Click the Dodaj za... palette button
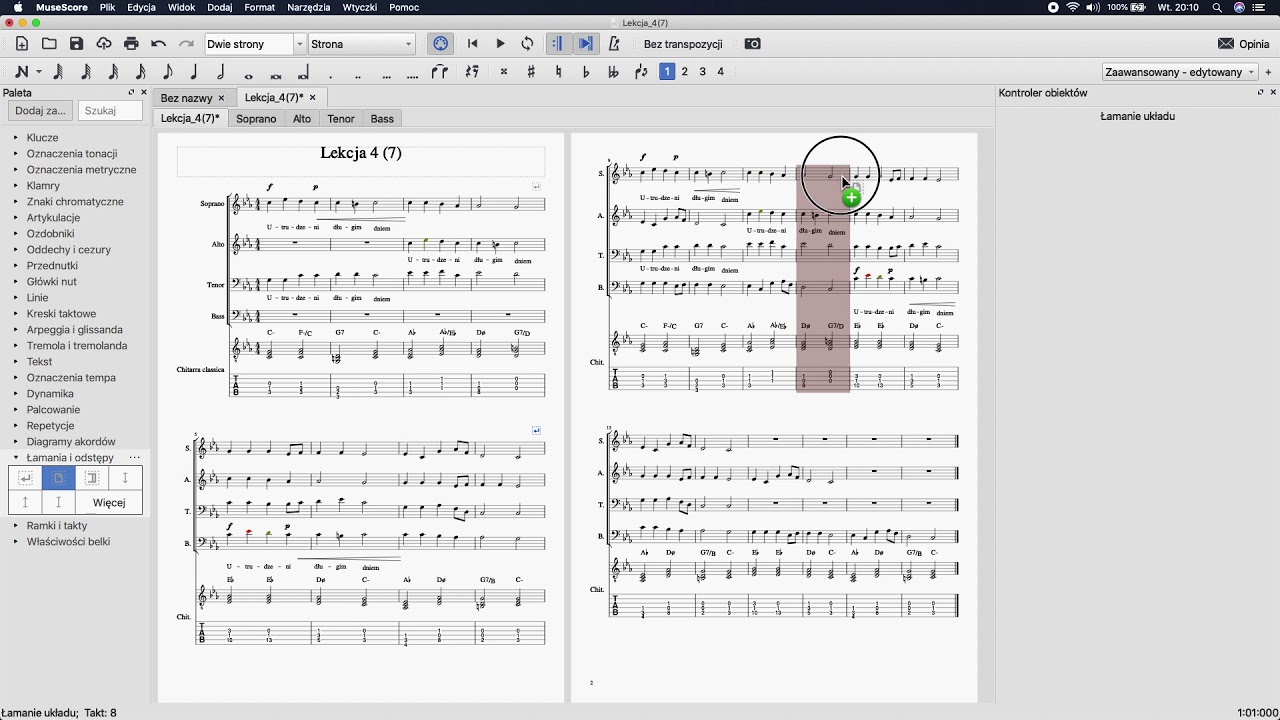The width and height of the screenshot is (1280, 720). click(40, 111)
